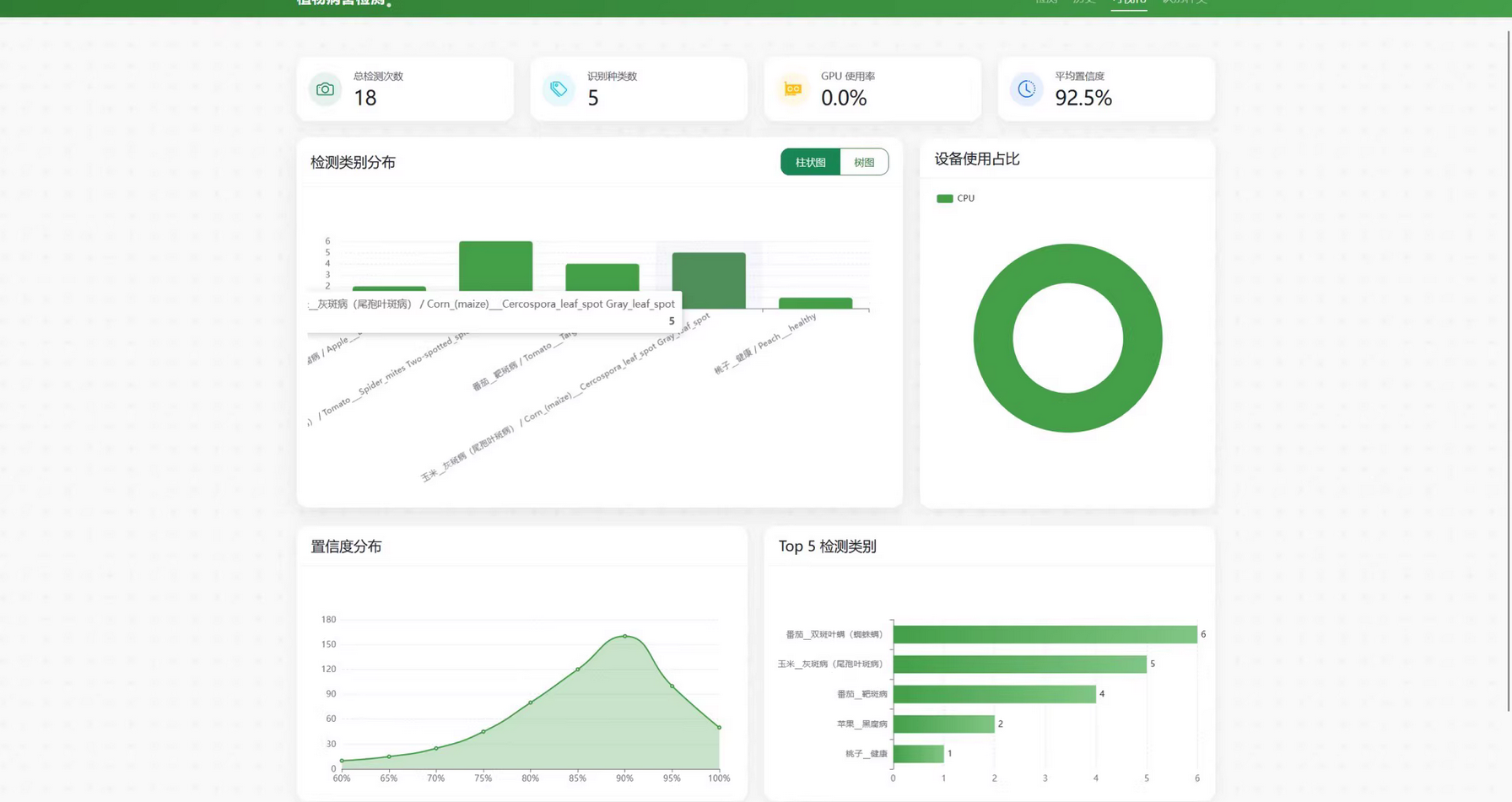
Task: Click the peak point at 90% confidence
Action: coord(624,636)
